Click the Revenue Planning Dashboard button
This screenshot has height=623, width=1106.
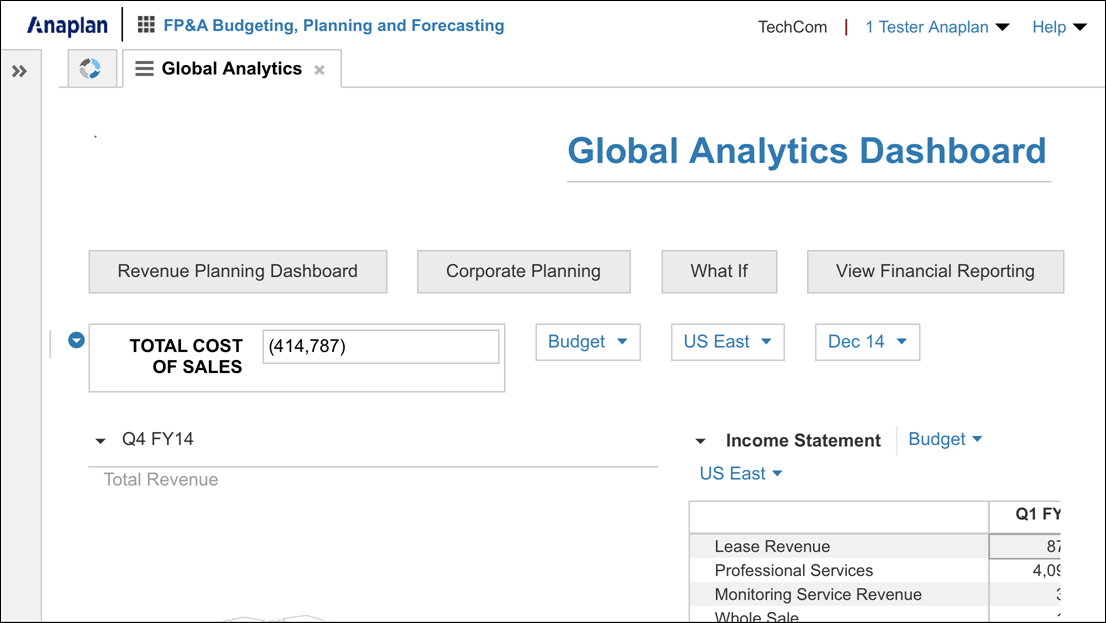237,271
